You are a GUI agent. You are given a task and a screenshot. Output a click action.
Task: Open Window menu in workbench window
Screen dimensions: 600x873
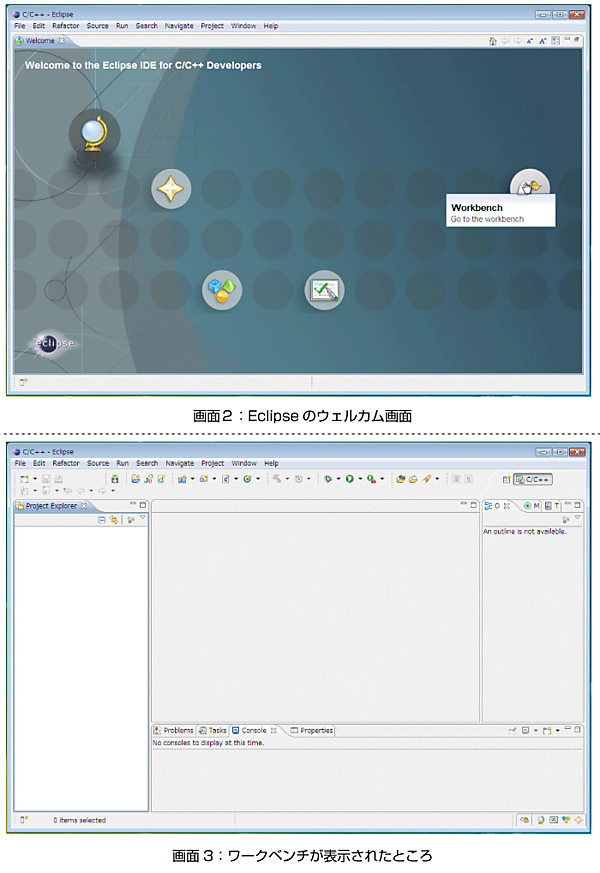(244, 463)
